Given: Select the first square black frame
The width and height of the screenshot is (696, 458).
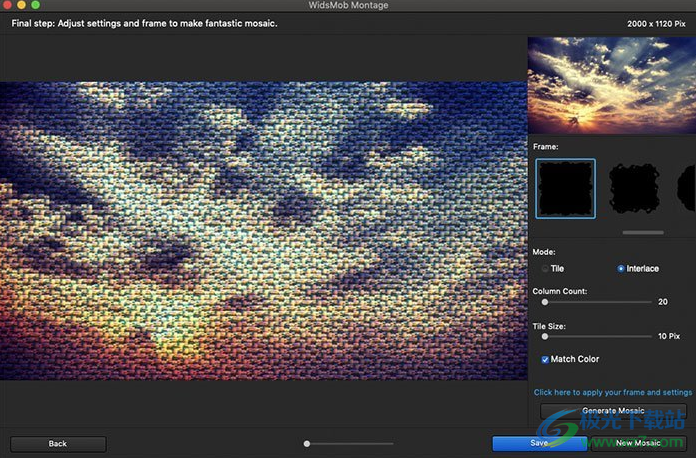Looking at the screenshot, I should click(565, 189).
